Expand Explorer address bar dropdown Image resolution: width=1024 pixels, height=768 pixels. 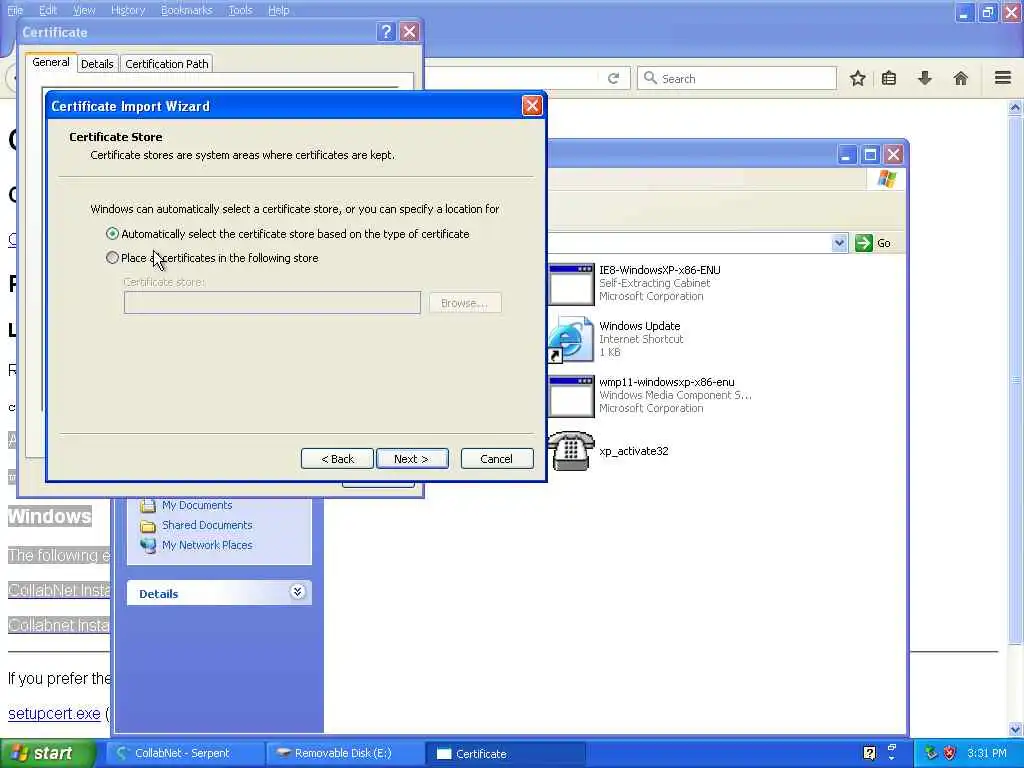click(839, 243)
